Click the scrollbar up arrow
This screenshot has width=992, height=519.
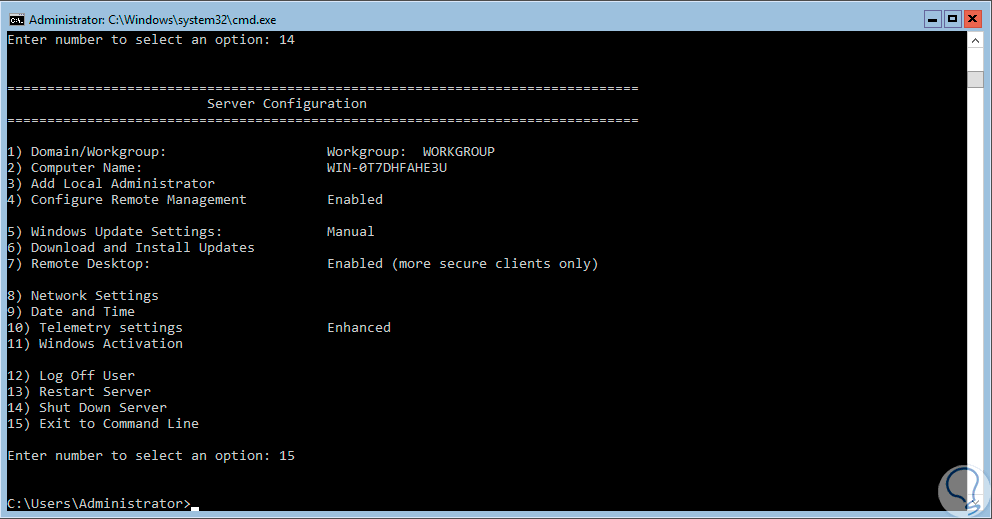click(975, 40)
